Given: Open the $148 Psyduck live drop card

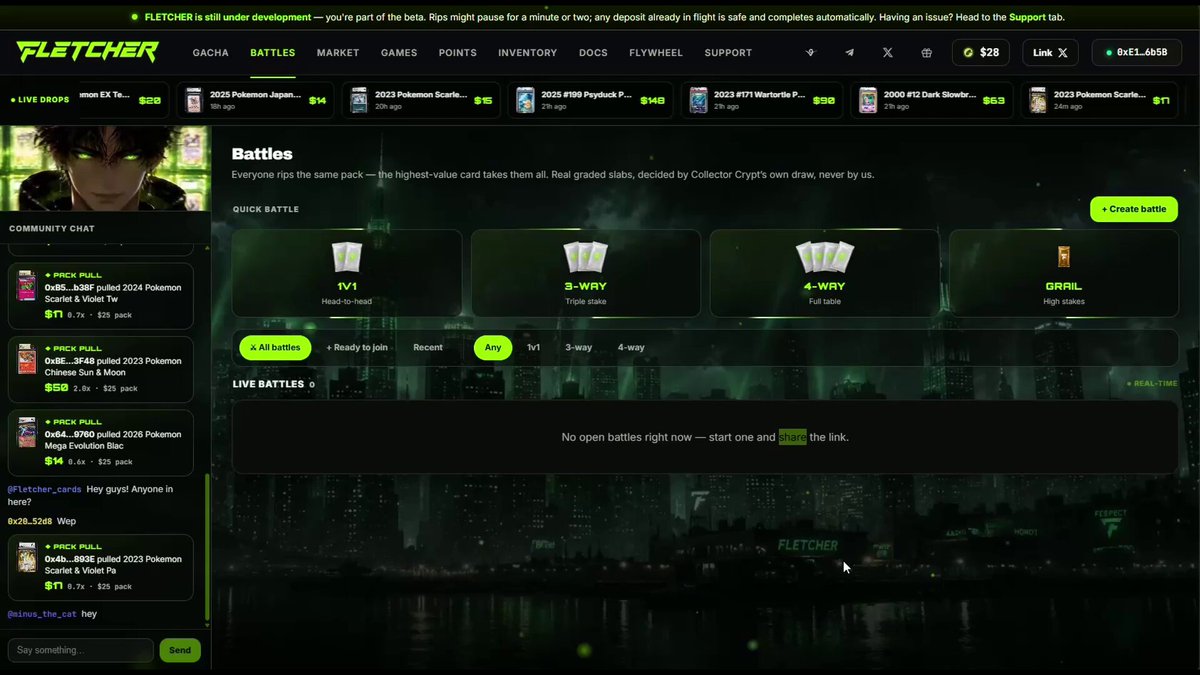Looking at the screenshot, I should coord(590,100).
